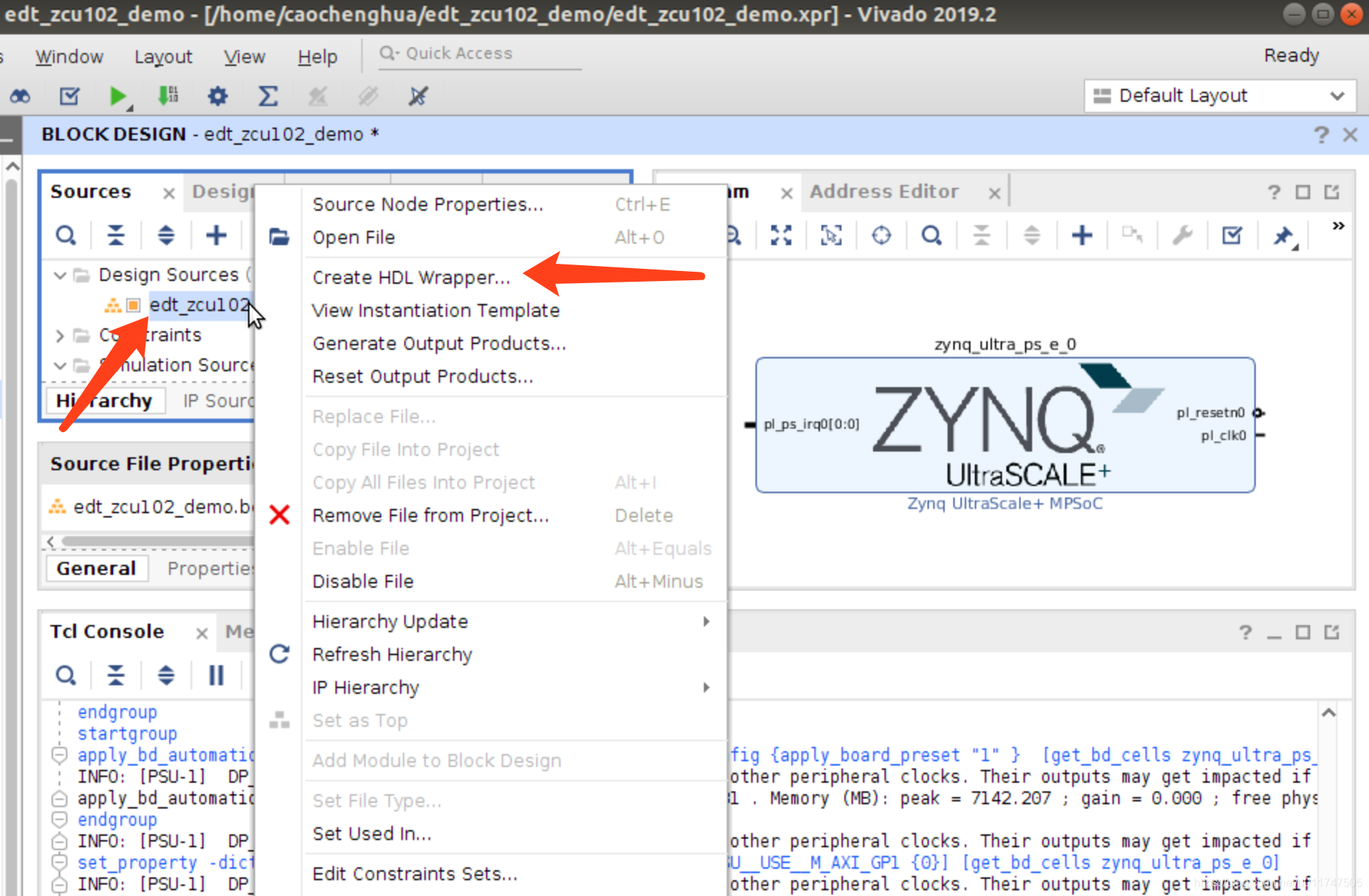Click Zoom Fit icon in Diagram toolbar

(x=781, y=235)
